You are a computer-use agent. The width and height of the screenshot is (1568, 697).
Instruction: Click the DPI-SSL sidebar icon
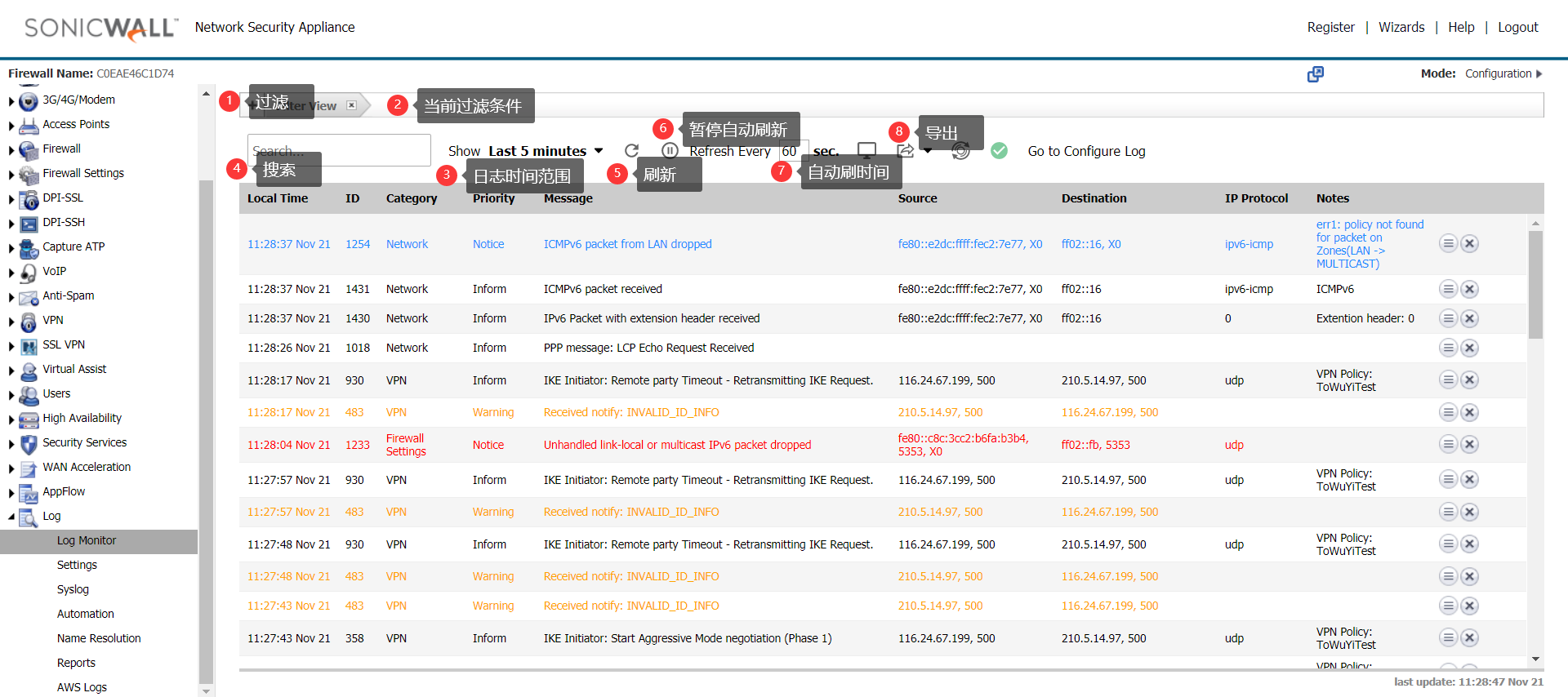point(29,199)
